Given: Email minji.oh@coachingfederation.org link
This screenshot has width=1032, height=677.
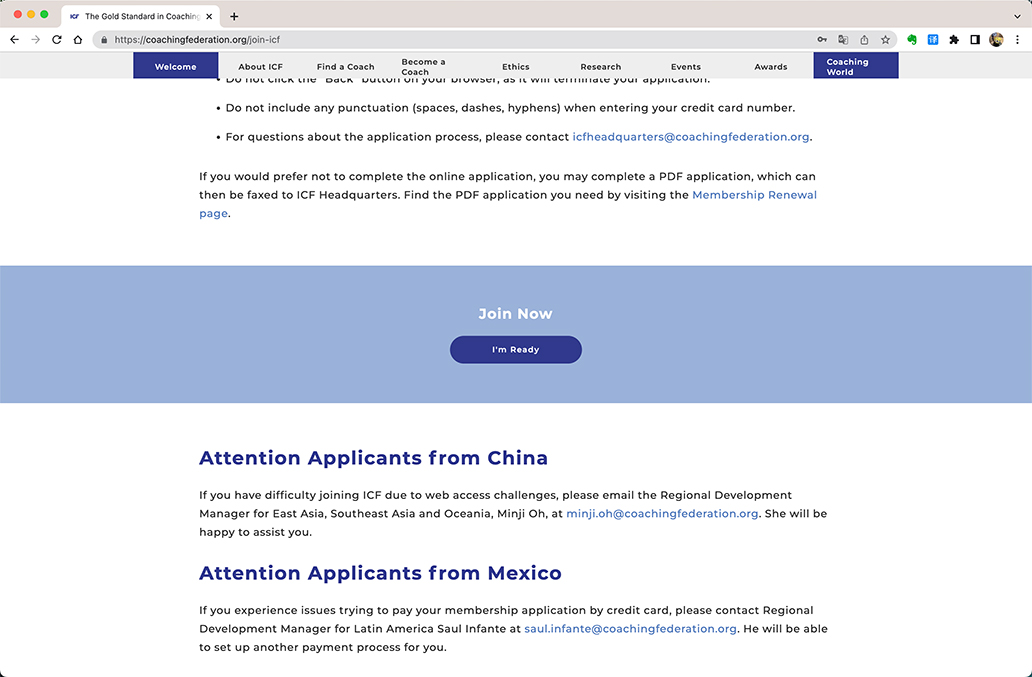Looking at the screenshot, I should (x=662, y=514).
